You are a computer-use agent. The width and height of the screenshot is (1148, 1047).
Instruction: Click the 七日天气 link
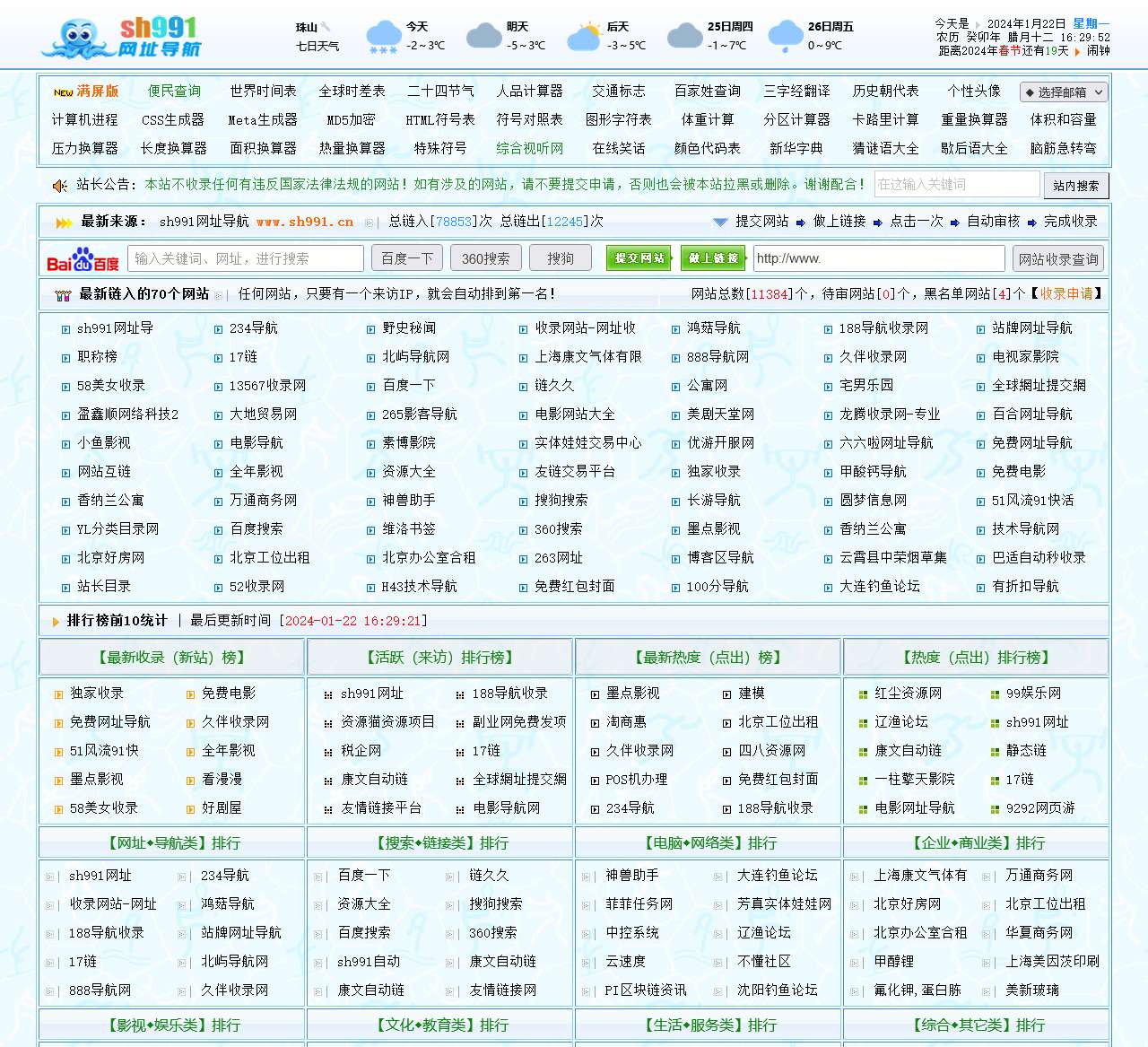317,46
